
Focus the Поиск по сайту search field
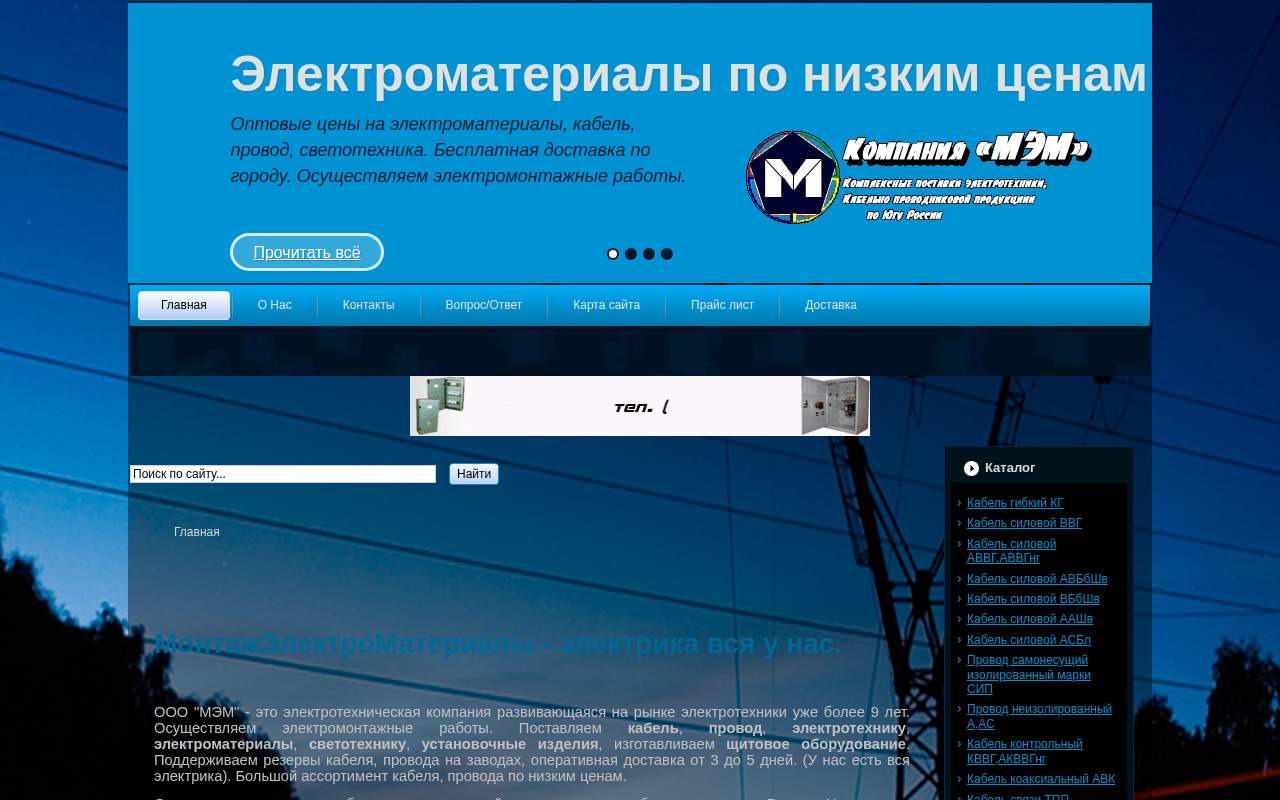pos(283,474)
